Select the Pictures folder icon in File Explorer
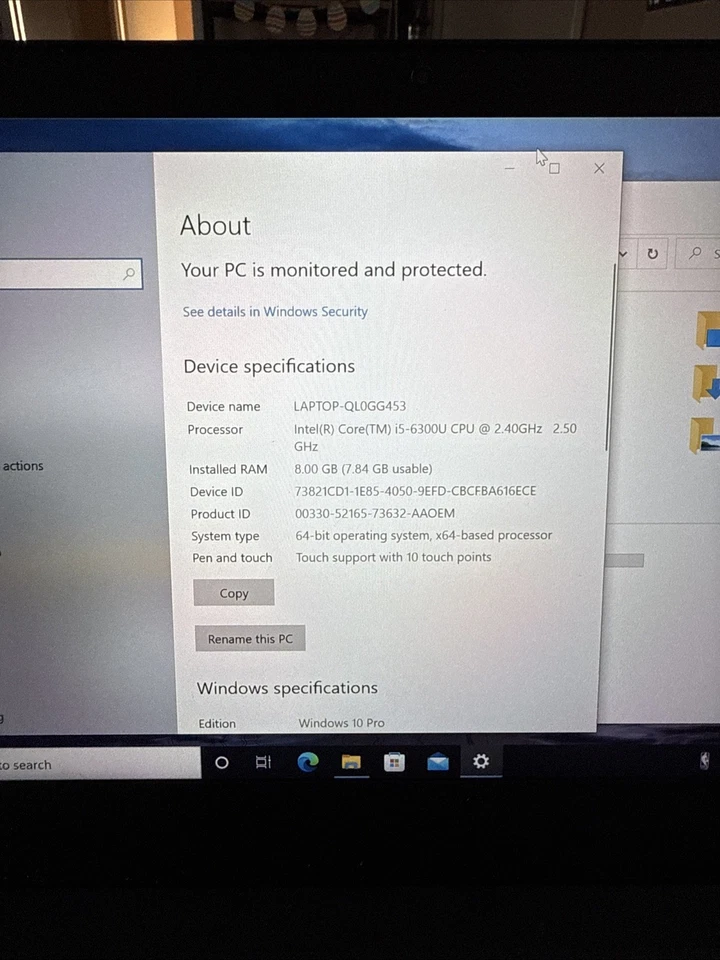 705,435
